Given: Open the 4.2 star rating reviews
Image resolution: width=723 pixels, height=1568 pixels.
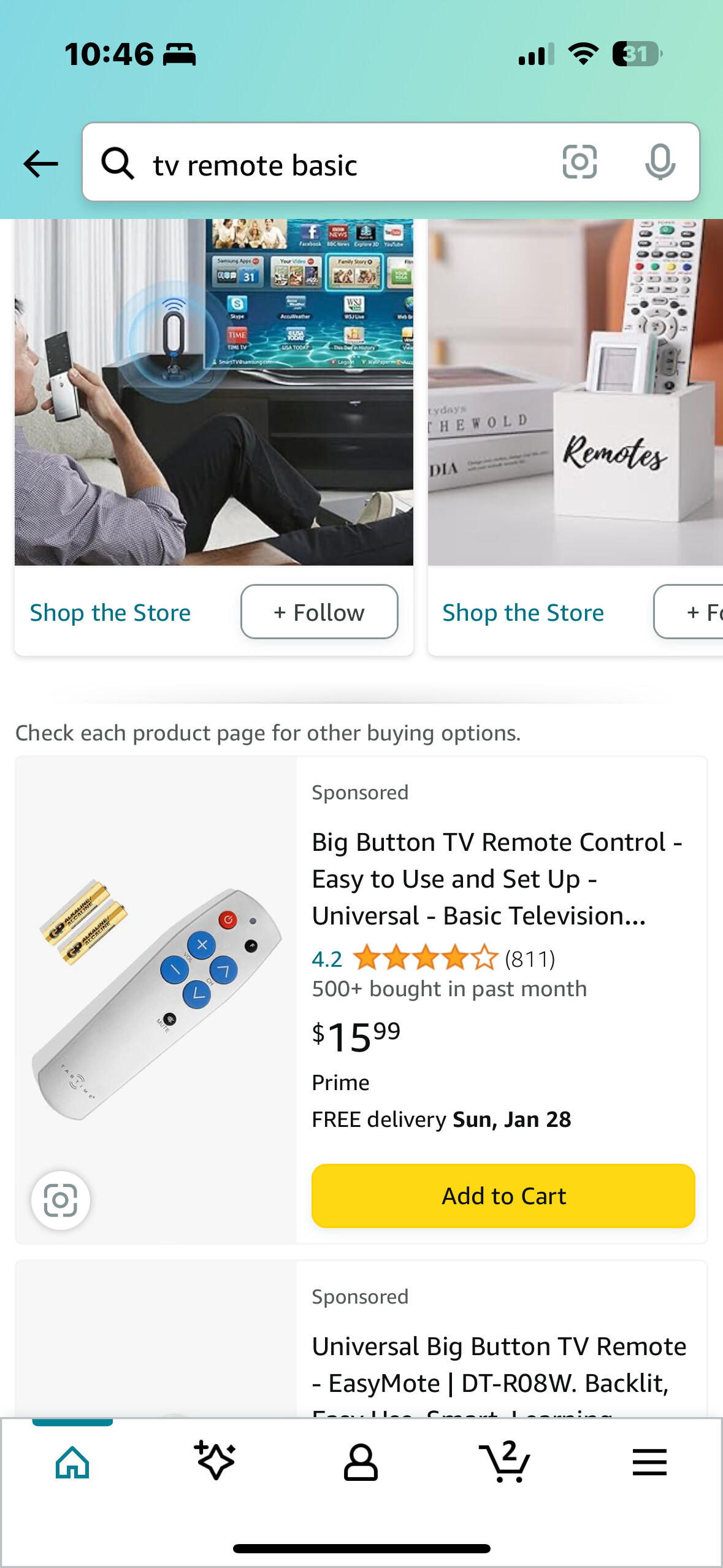Looking at the screenshot, I should click(434, 958).
